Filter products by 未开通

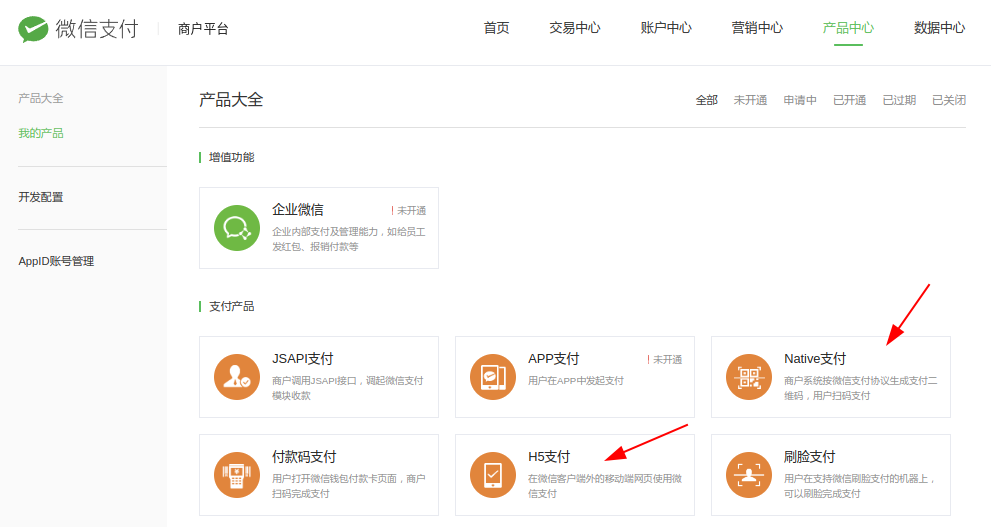tap(750, 100)
